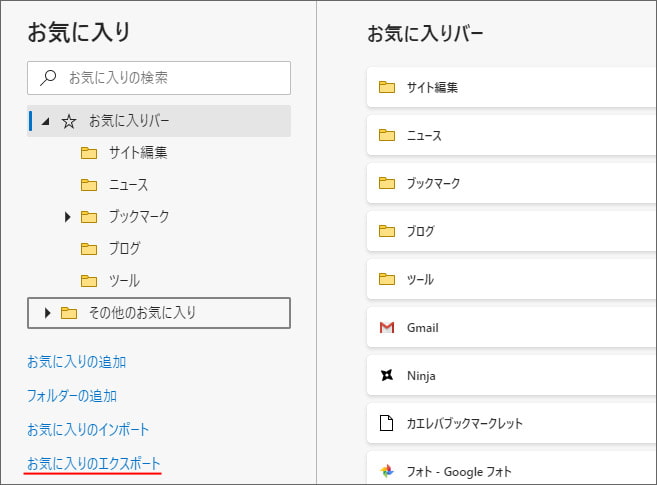
Task: Click the Google Photos pinwheel icon
Action: pos(387,471)
